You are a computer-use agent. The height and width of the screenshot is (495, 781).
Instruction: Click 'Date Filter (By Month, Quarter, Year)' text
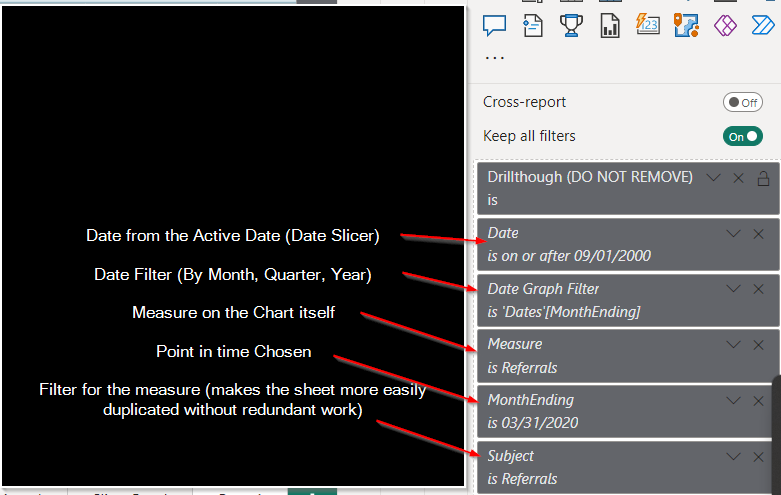coord(233,275)
